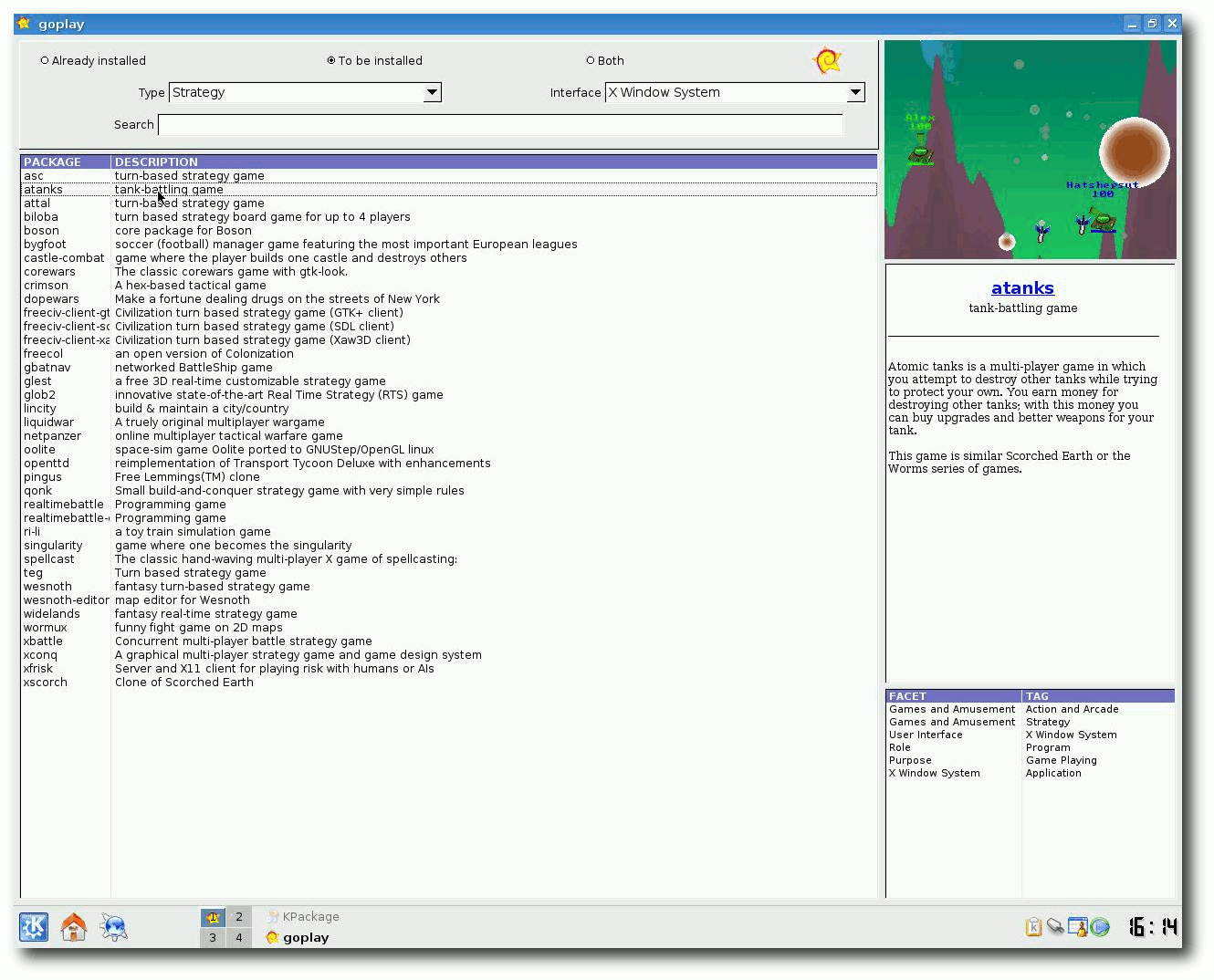Click the Klipper clipboard tray icon
Screen dimensions: 1214x980
[x=1033, y=927]
